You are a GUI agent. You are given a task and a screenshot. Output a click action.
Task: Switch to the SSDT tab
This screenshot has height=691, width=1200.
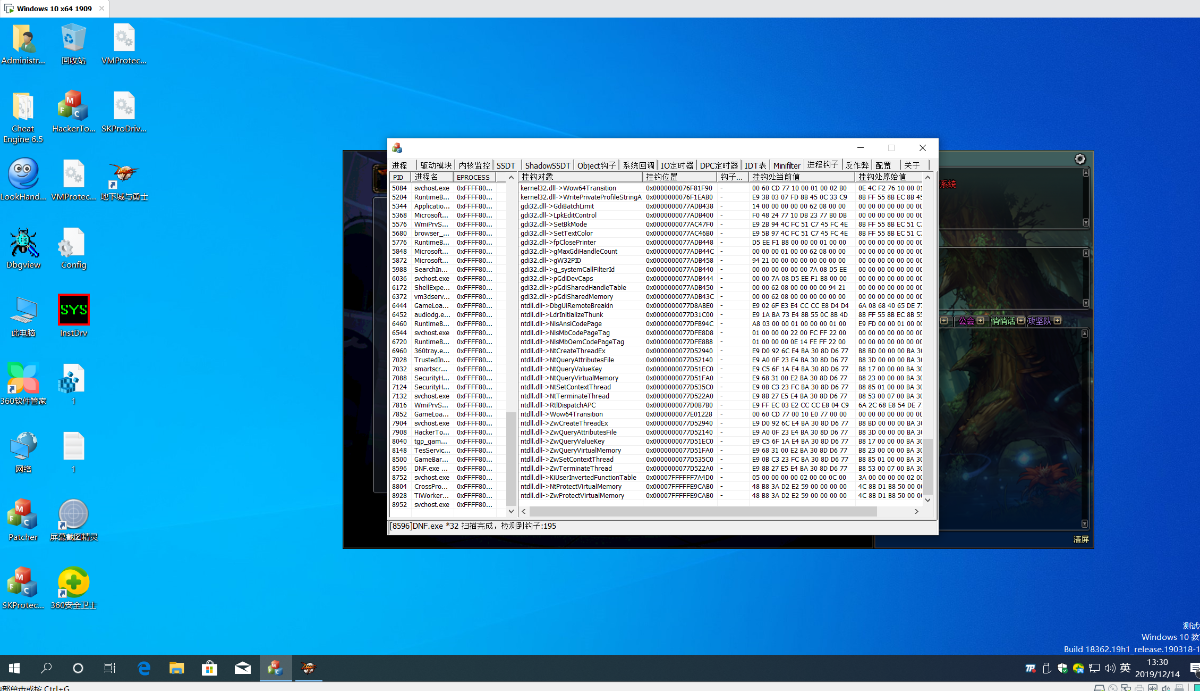506,165
